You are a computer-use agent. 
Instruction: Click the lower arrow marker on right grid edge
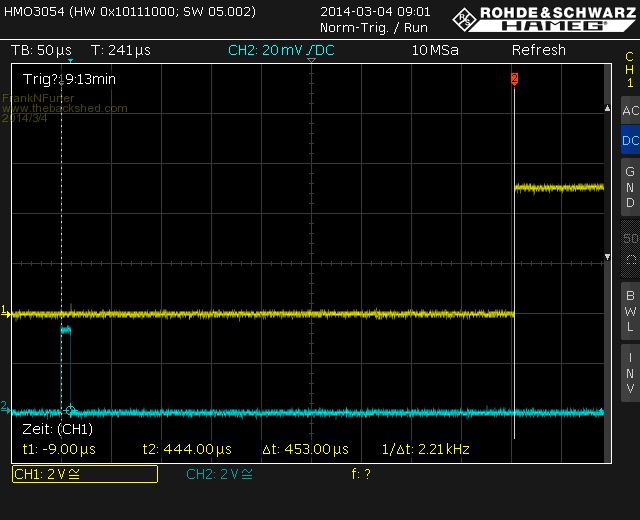(607, 258)
